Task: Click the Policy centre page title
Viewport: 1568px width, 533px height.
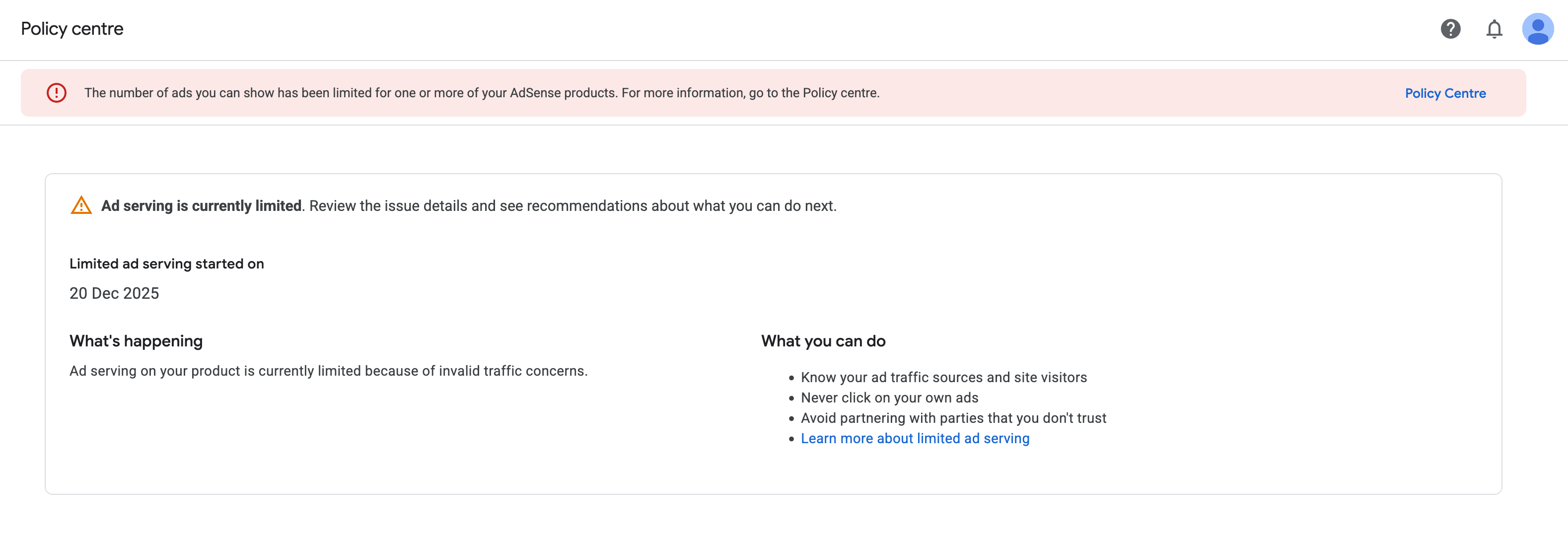Action: tap(72, 29)
